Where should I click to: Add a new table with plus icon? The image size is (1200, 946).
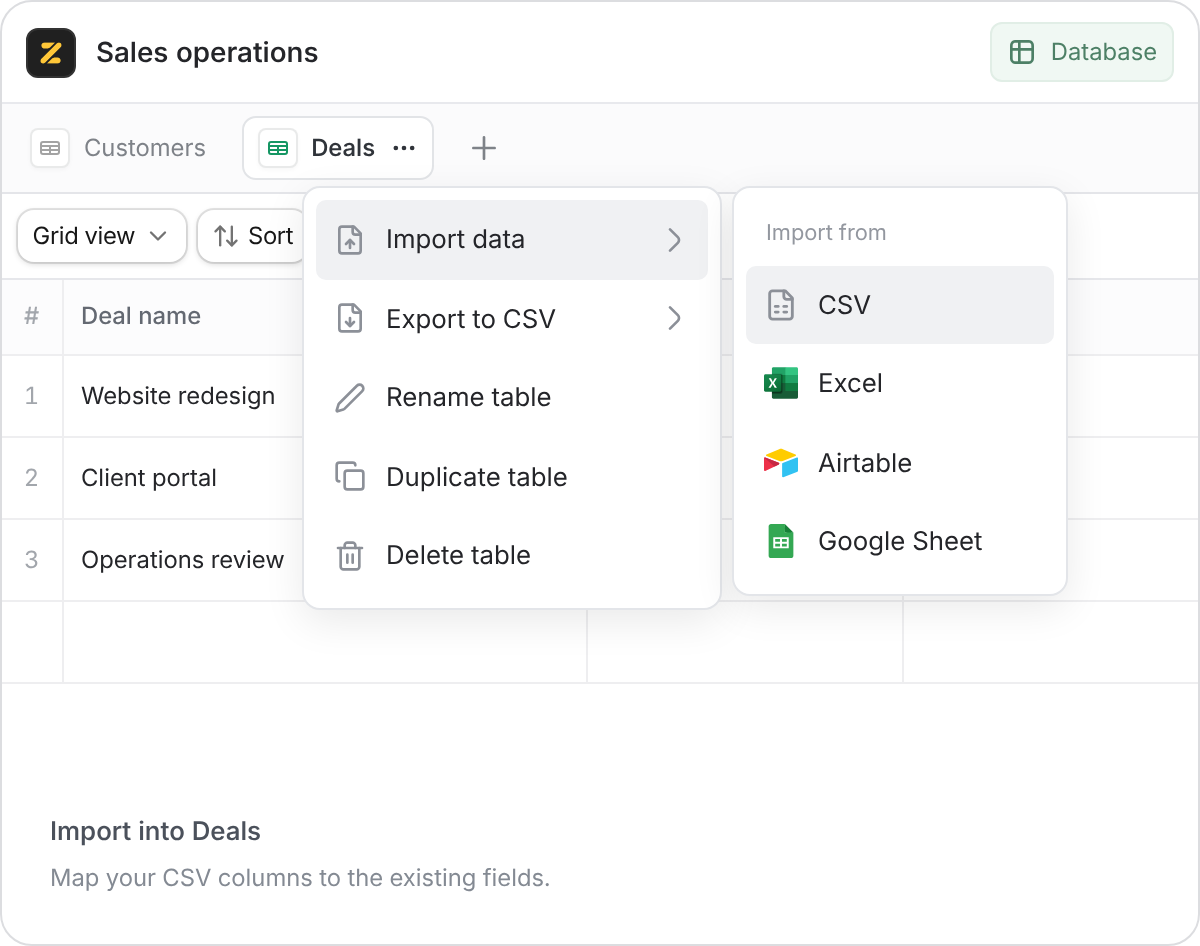tap(484, 148)
